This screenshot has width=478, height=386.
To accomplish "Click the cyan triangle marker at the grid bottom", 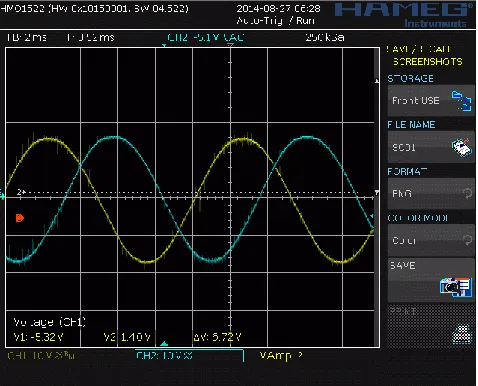I will click(164, 343).
